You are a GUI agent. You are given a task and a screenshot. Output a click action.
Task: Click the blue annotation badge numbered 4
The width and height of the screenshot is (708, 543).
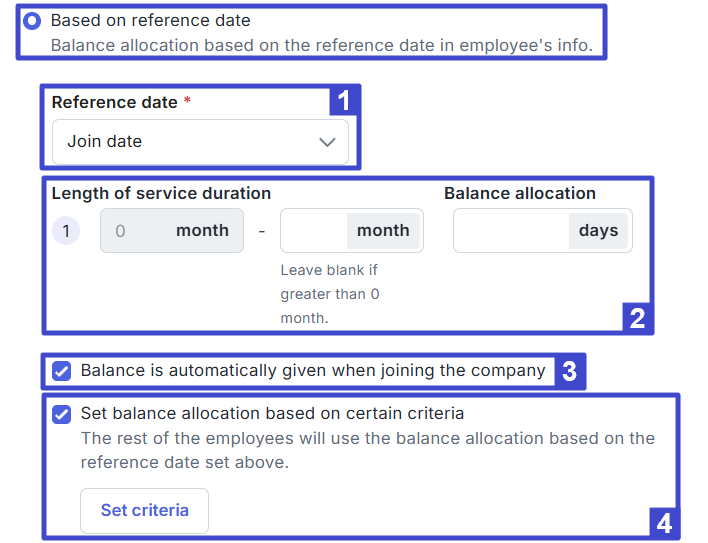coord(663,522)
